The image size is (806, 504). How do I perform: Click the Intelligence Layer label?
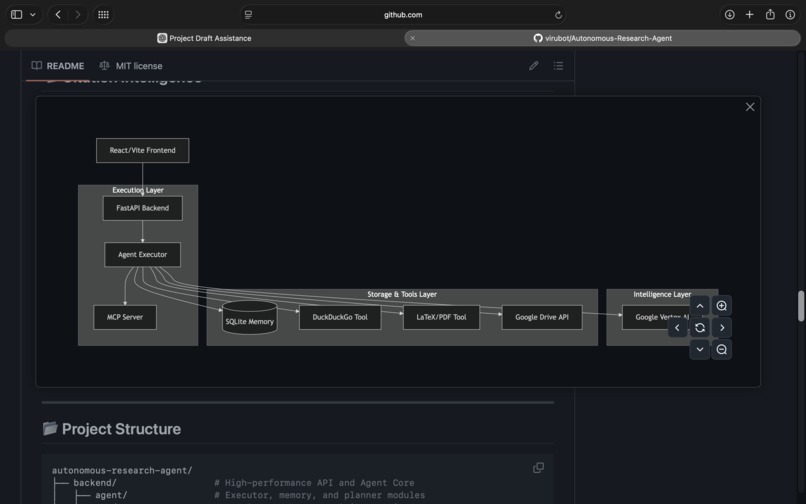click(662, 294)
